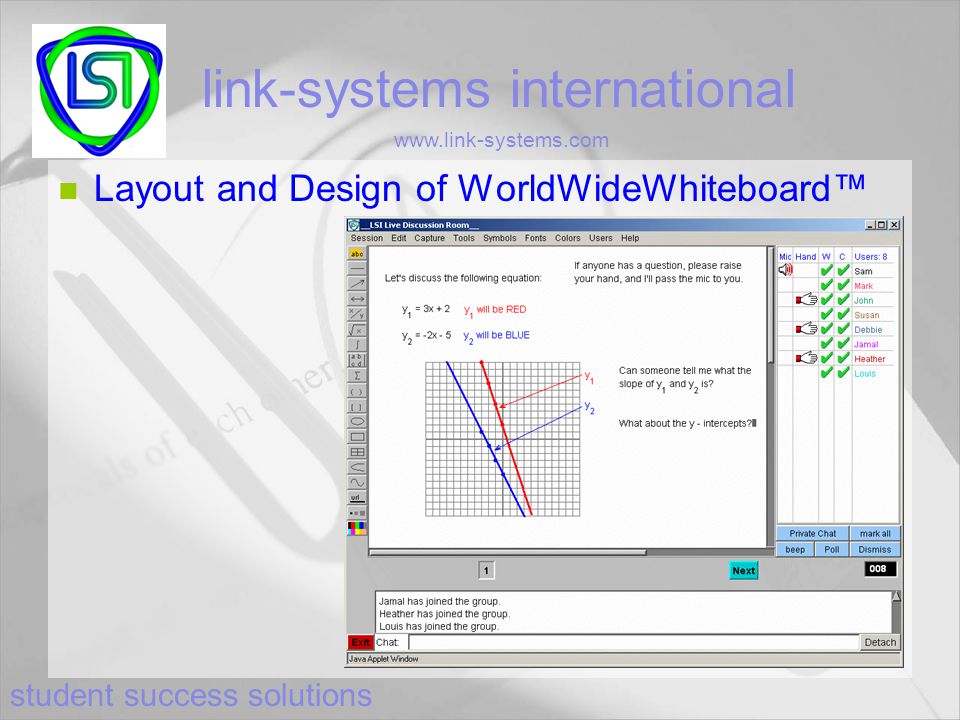Open the Fonts menu
Image resolution: width=960 pixels, height=720 pixels.
tap(535, 238)
